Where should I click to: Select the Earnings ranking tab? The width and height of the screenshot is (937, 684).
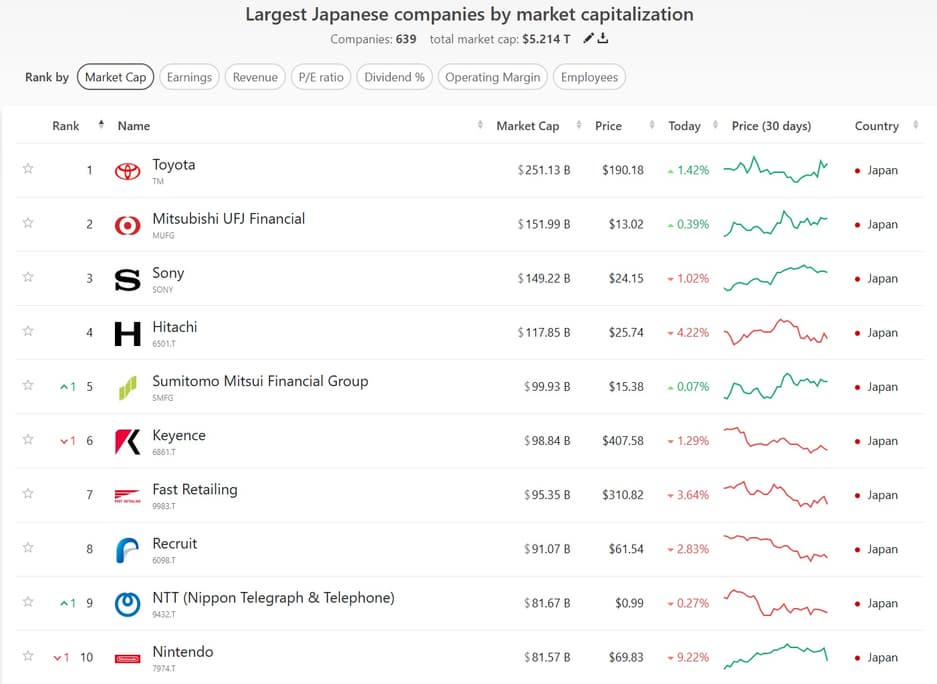[189, 77]
